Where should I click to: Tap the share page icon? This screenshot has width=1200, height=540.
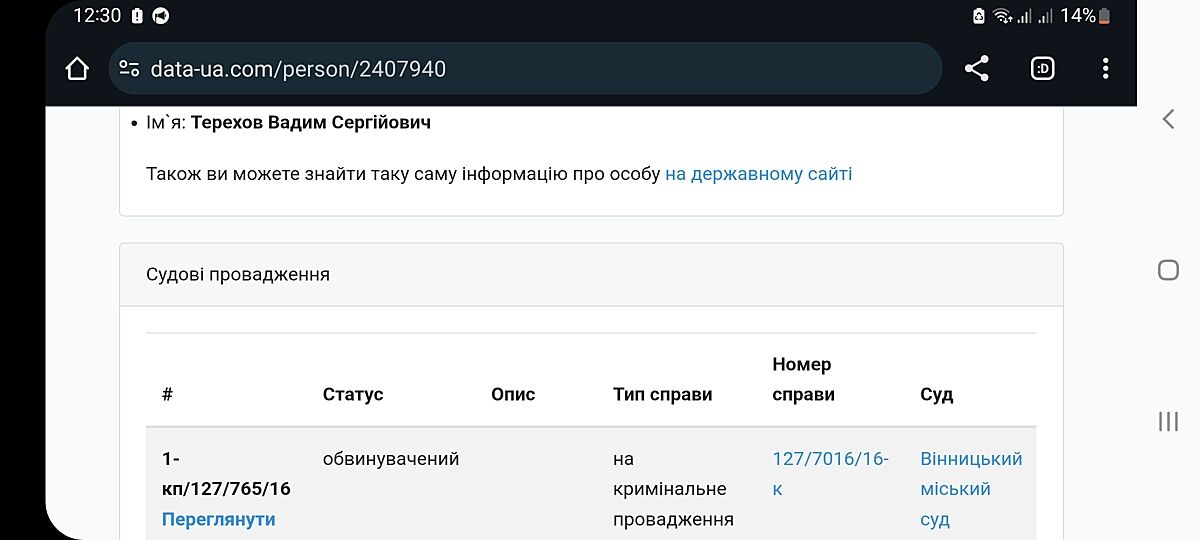click(976, 68)
